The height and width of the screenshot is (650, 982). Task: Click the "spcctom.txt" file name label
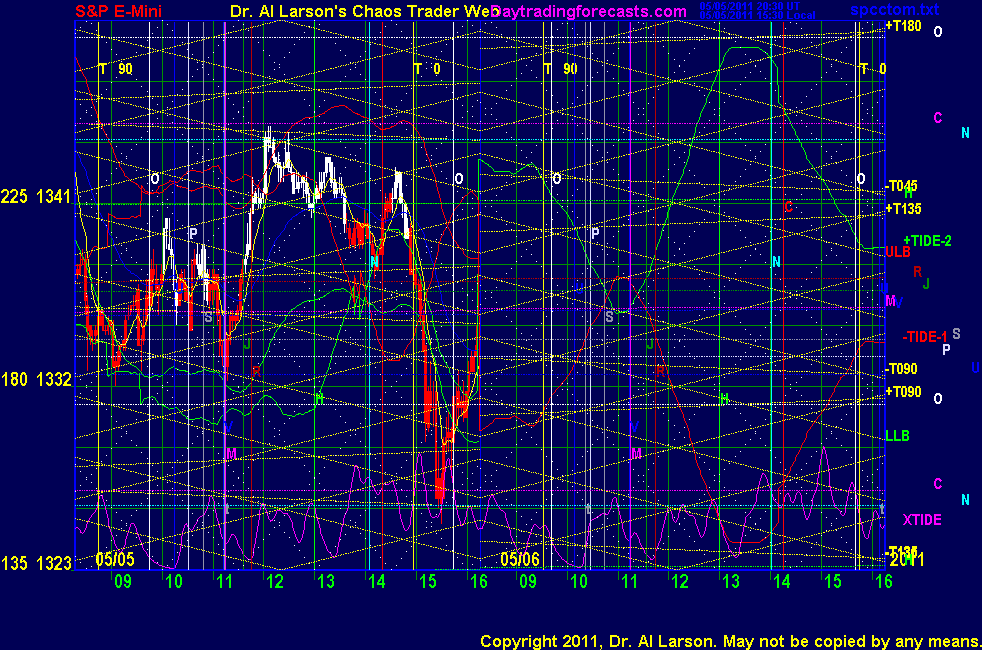tap(894, 9)
